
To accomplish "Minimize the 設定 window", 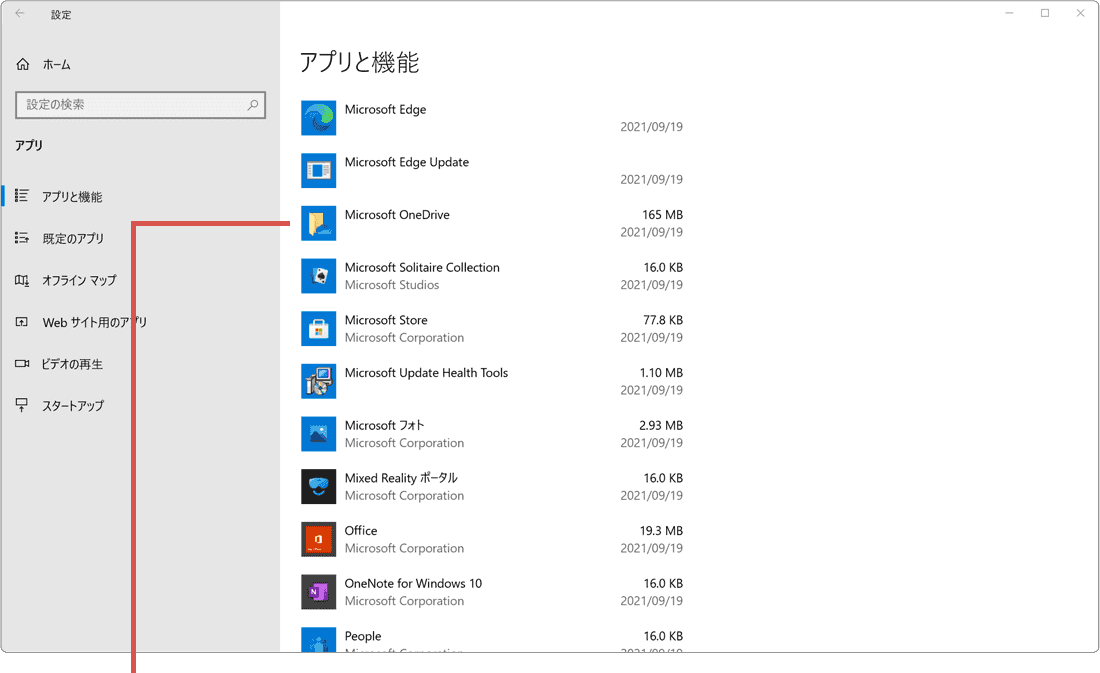I will click(x=1010, y=13).
